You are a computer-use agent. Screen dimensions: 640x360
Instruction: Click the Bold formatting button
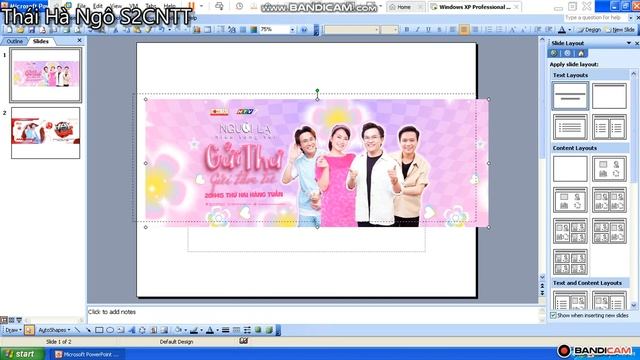pos(407,30)
